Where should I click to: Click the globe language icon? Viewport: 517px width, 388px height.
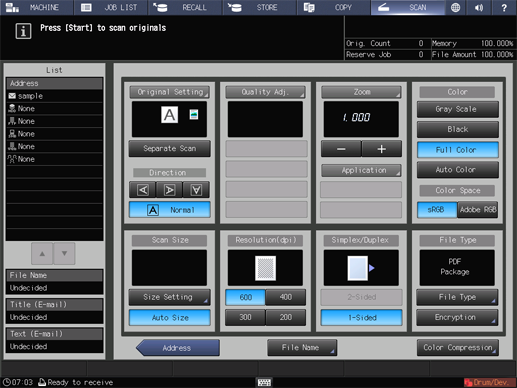[455, 7]
